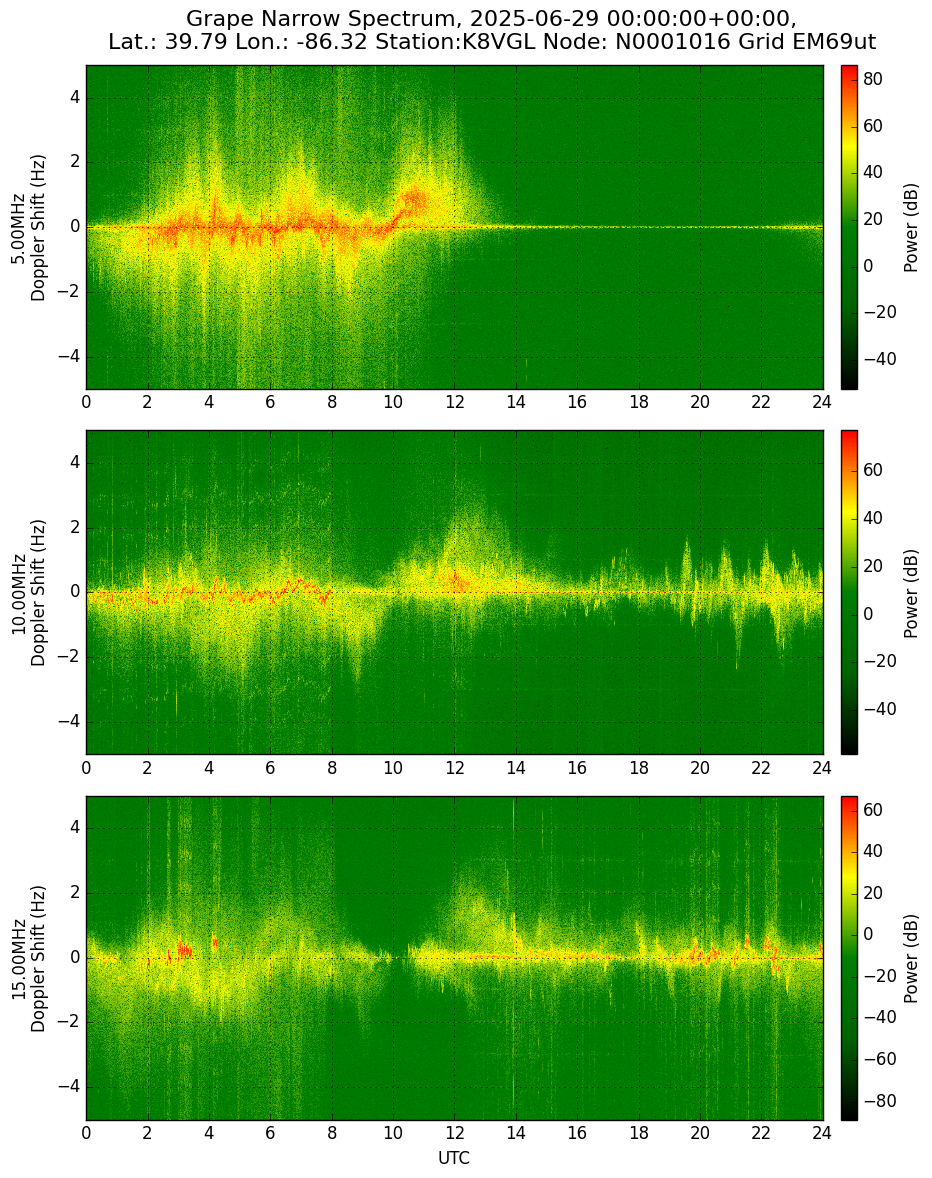This screenshot has height=1178, width=932.
Task: Click the Power (dB) label of the bottom colorbar
Action: pos(910,958)
